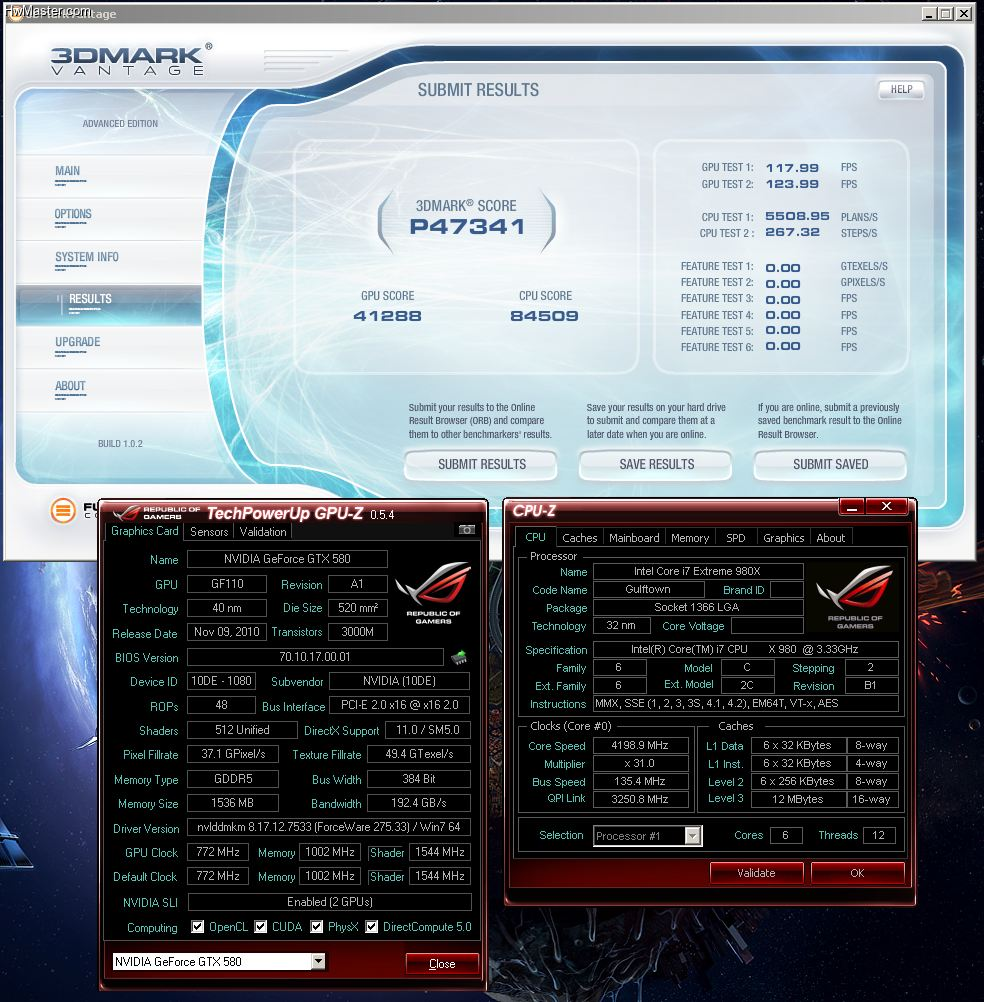Toggle the PhysX checkbox
This screenshot has height=1002, width=984.
pos(316,927)
